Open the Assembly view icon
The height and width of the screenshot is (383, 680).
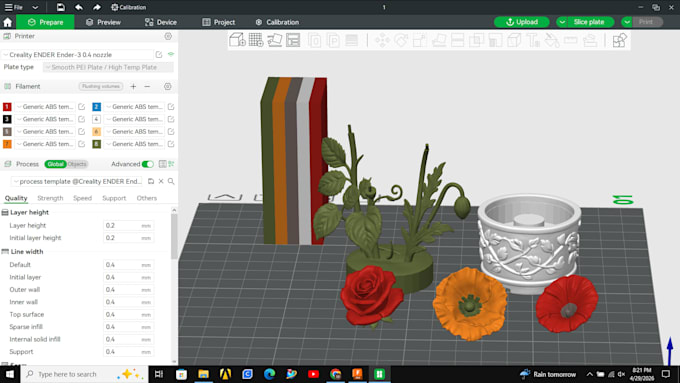(x=620, y=40)
